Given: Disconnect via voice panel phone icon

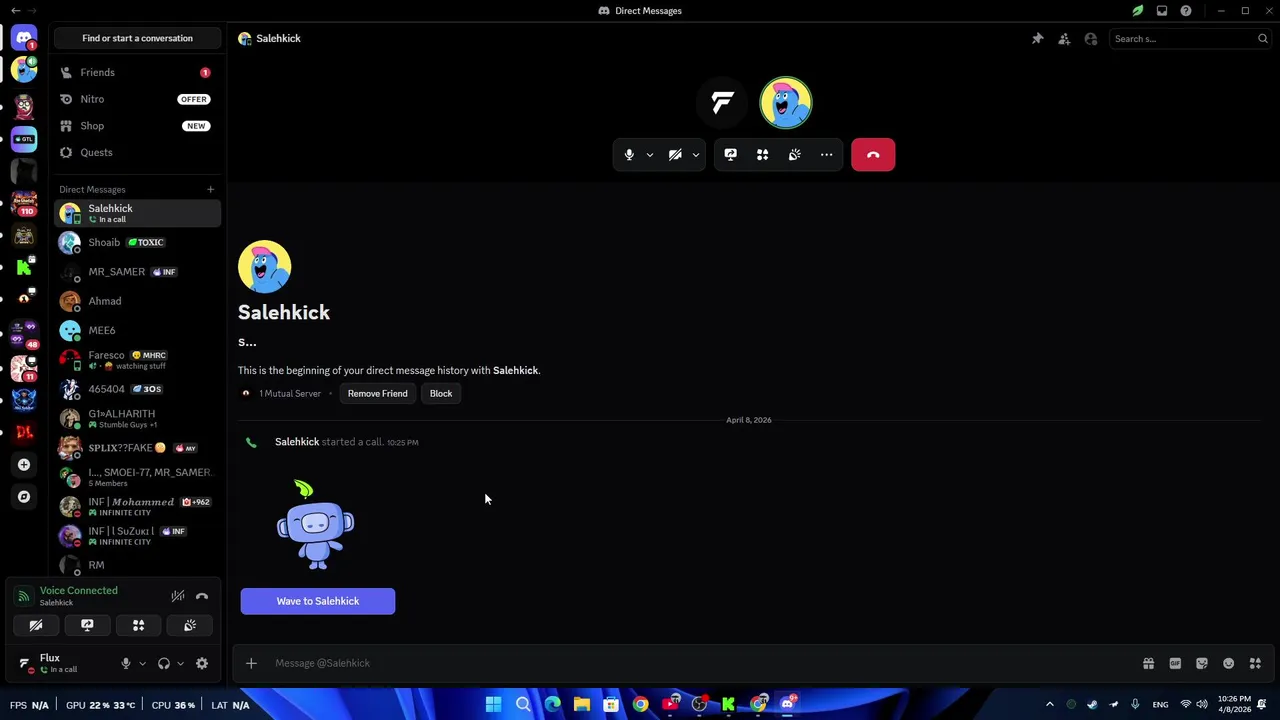Looking at the screenshot, I should [202, 596].
